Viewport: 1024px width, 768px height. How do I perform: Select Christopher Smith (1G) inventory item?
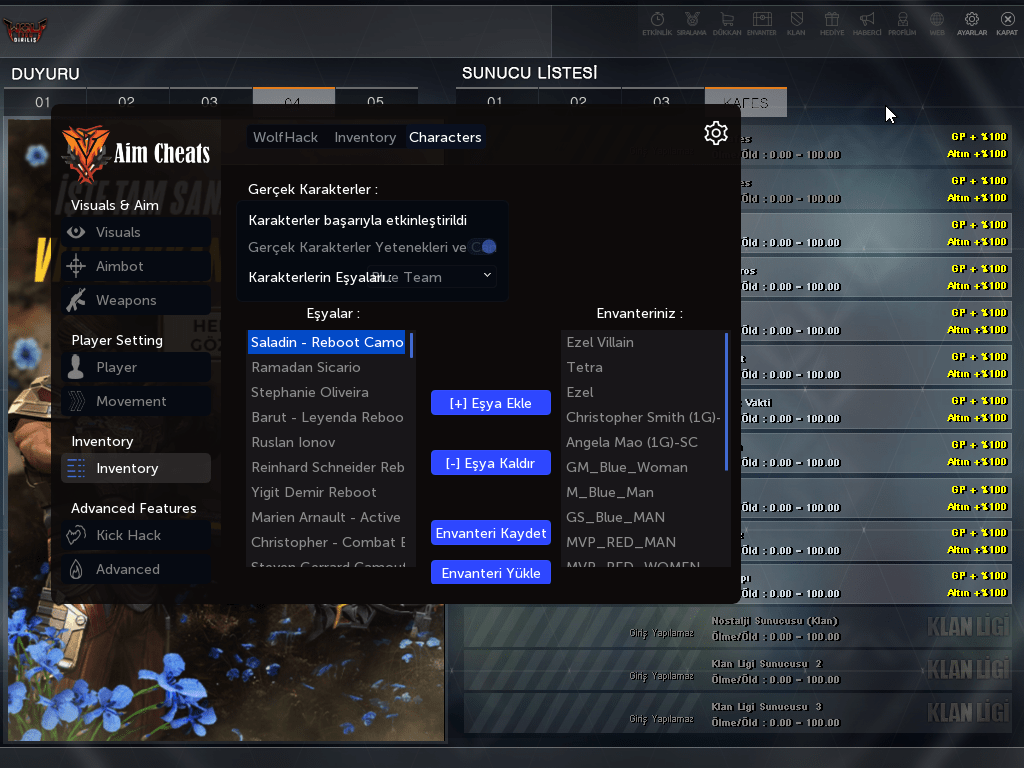pos(643,417)
